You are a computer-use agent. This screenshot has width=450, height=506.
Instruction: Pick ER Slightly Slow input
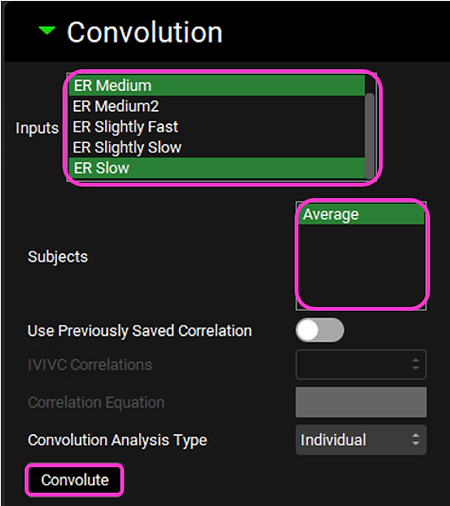point(217,147)
